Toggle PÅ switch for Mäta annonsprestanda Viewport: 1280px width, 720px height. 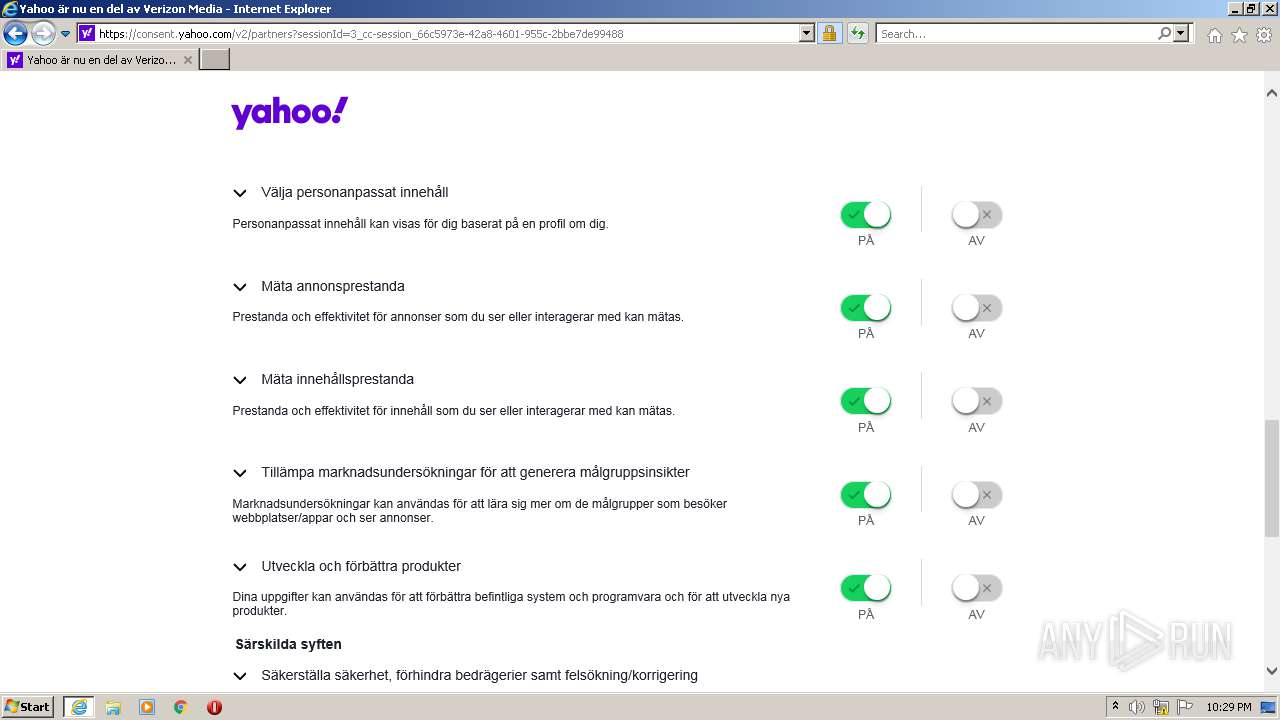(x=866, y=308)
